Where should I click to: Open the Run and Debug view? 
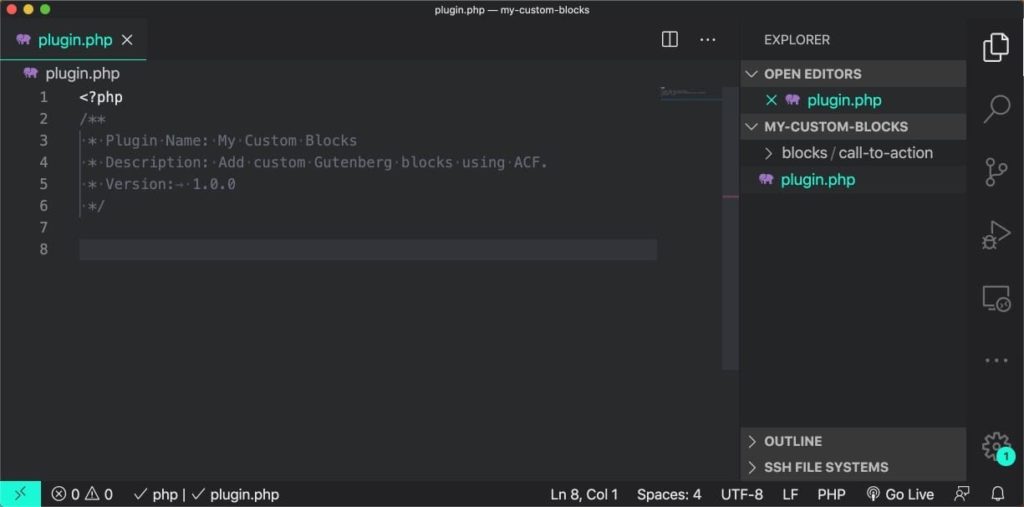(996, 235)
